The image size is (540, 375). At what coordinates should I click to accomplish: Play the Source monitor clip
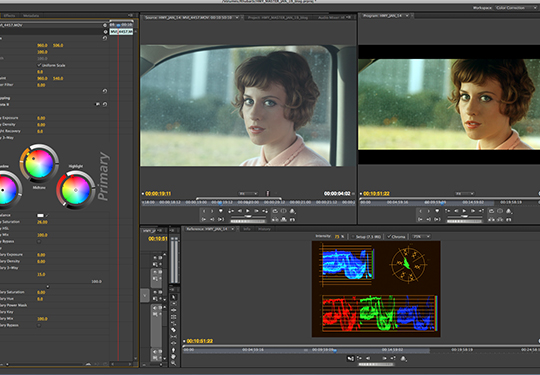[248, 211]
